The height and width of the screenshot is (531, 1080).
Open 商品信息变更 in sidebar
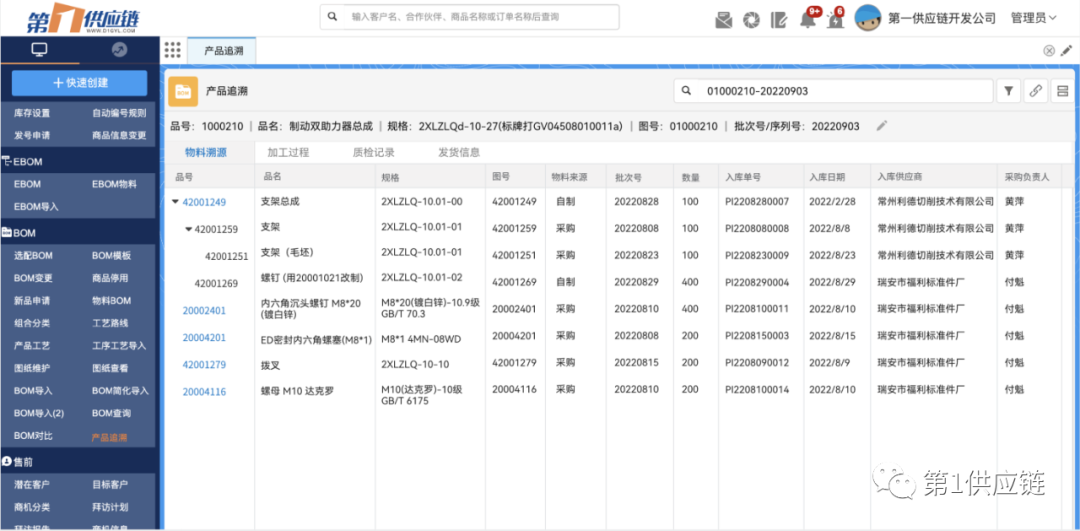[119, 135]
